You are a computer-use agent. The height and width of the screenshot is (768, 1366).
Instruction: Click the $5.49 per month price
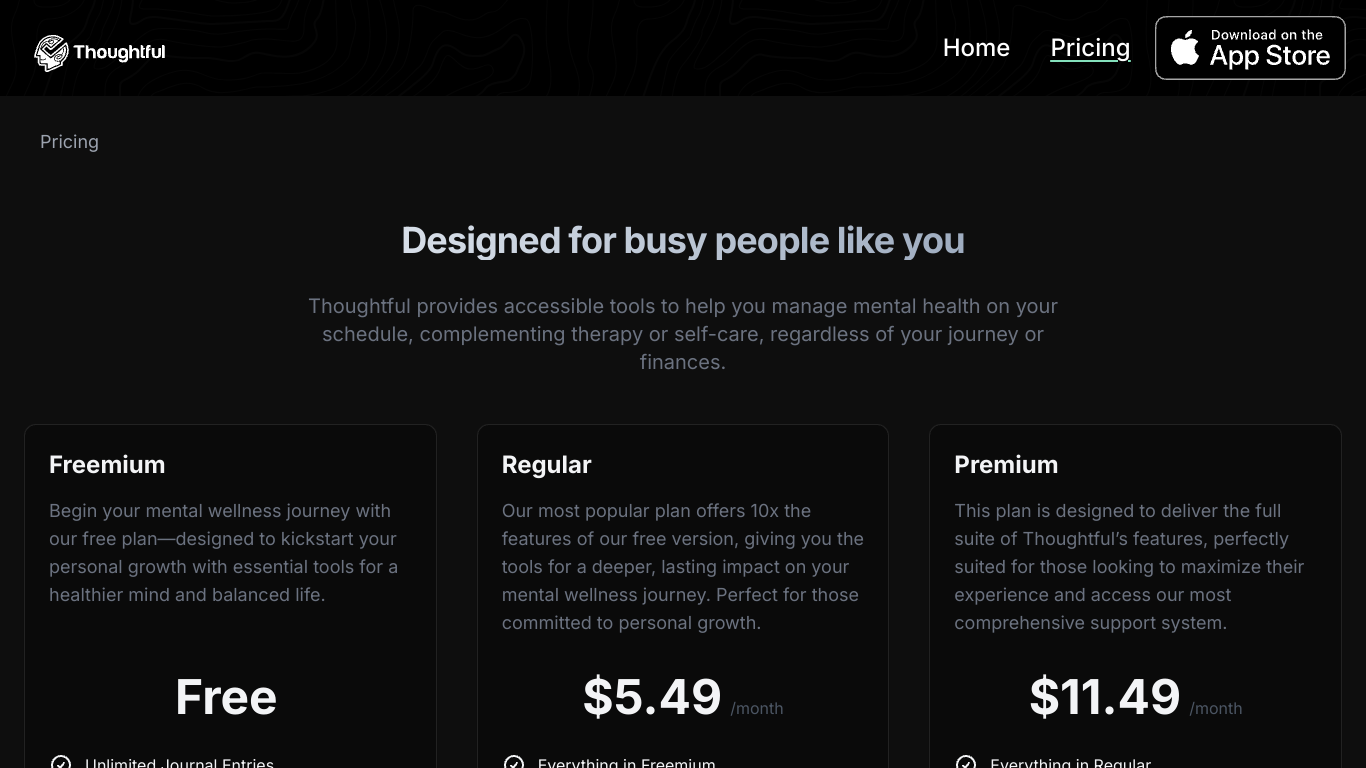pyautogui.click(x=683, y=697)
